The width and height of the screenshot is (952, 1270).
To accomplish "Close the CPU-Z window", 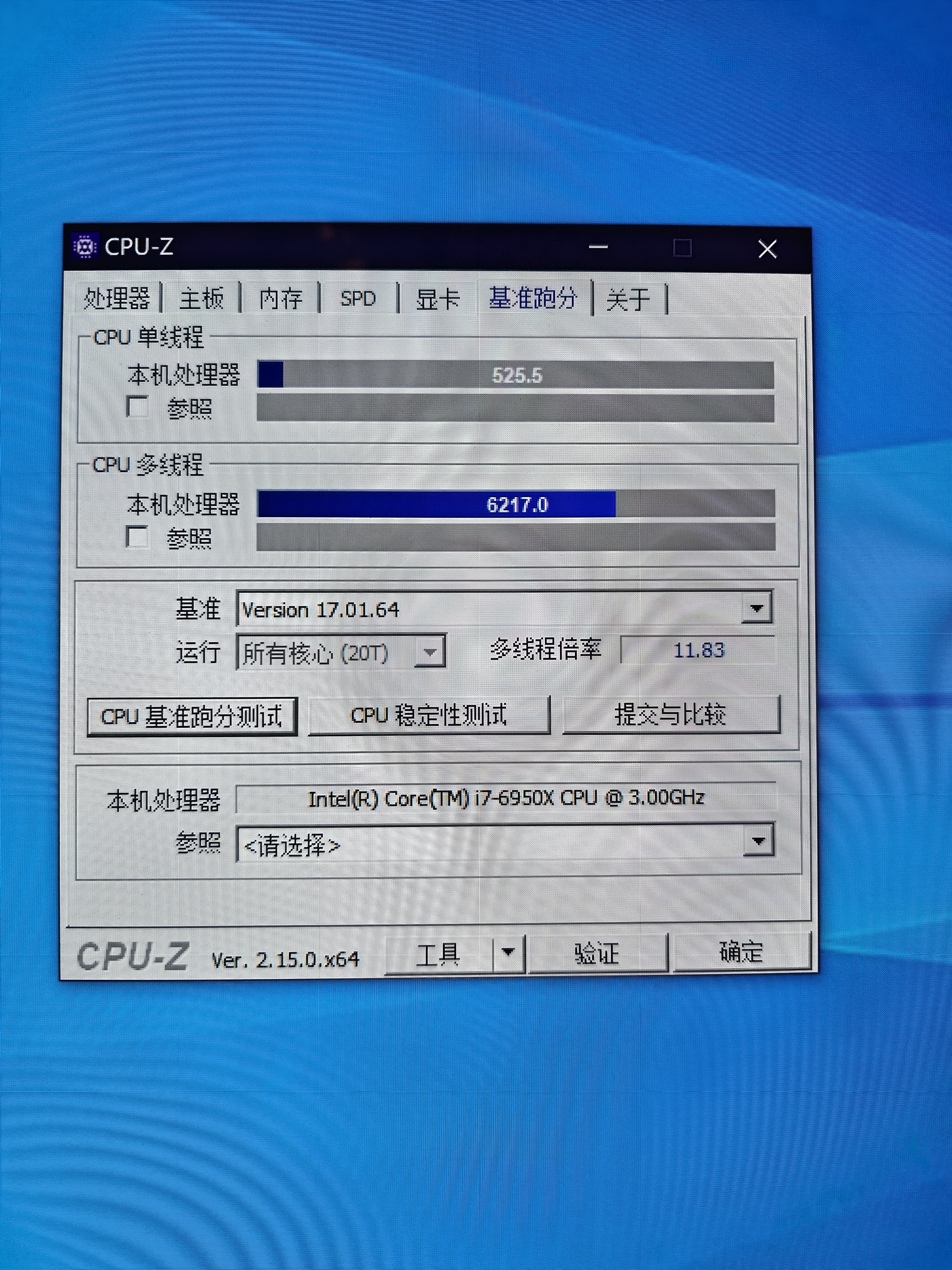I will (x=767, y=249).
